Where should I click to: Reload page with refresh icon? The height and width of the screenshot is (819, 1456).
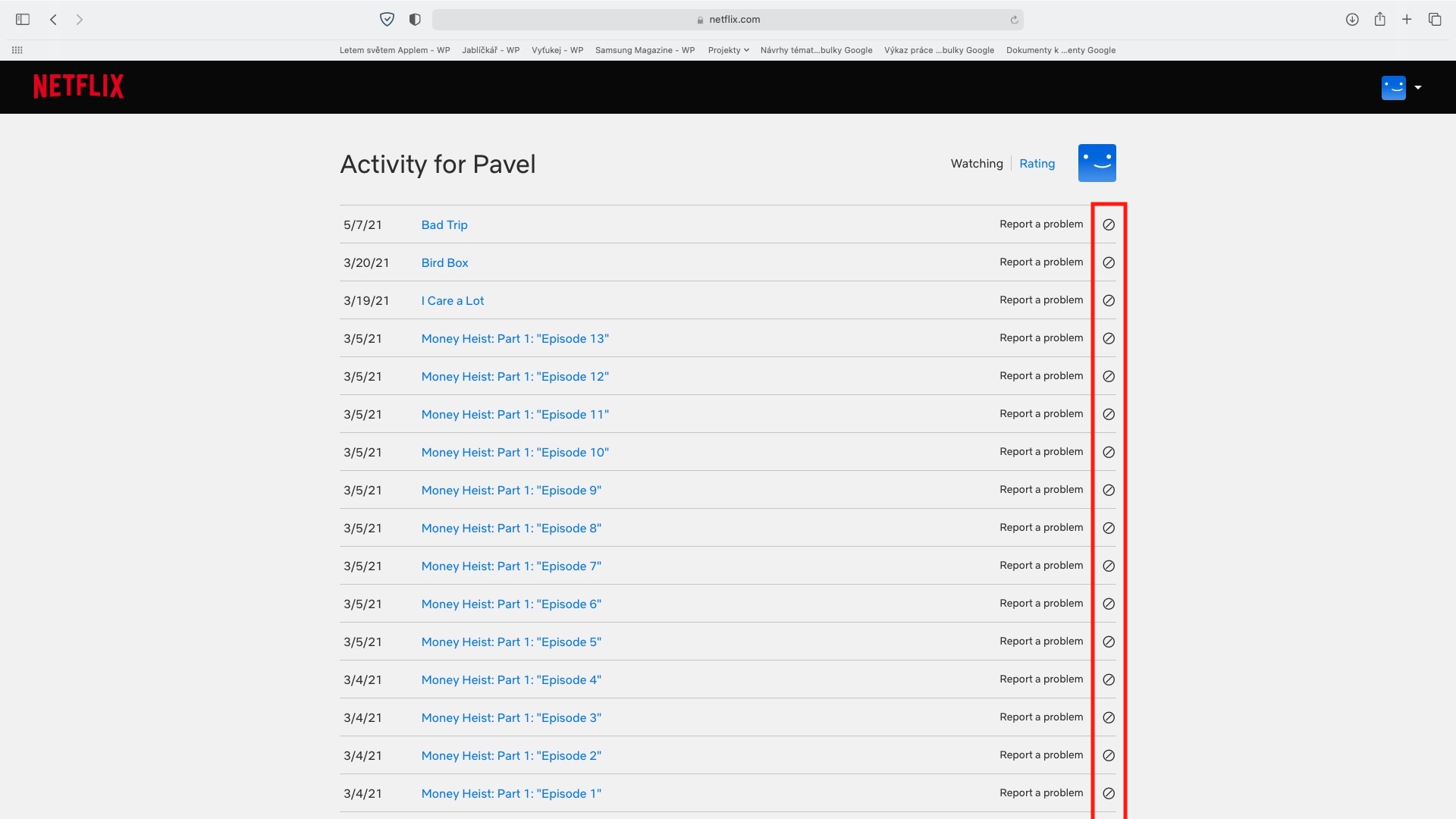[x=1014, y=20]
